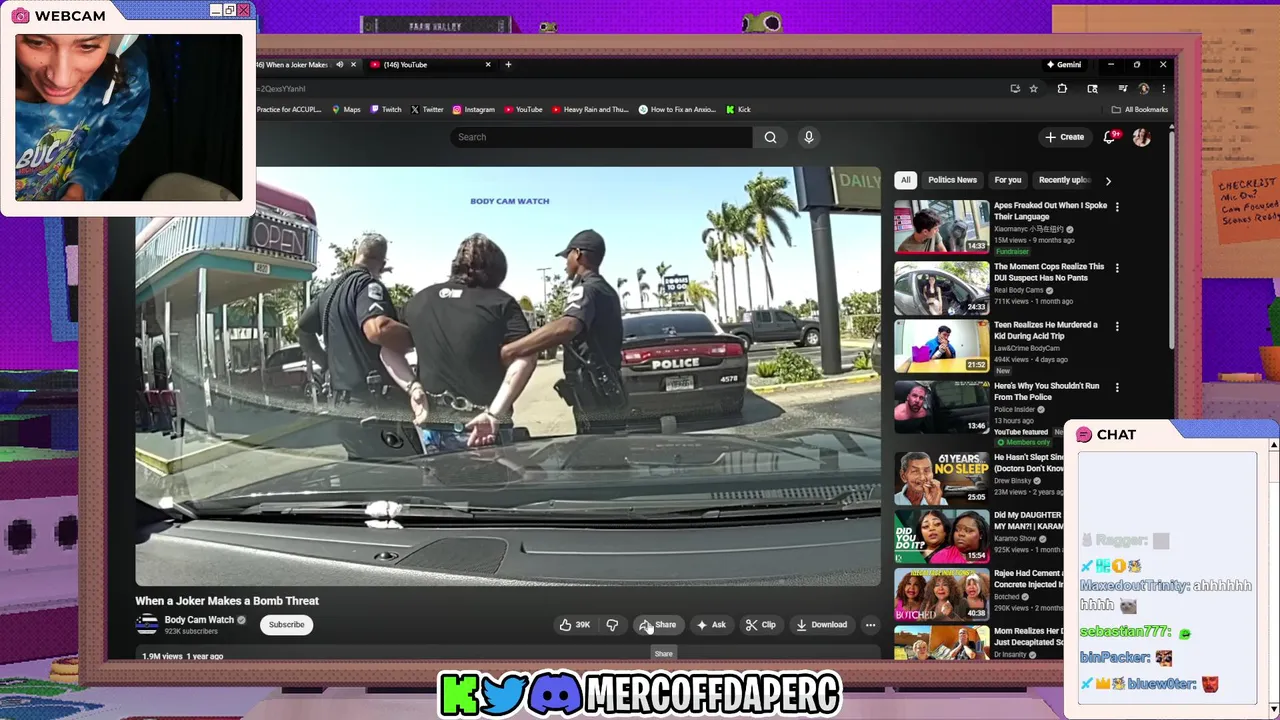Bookmark this page with star icon
Image resolution: width=1280 pixels, height=720 pixels.
pyautogui.click(x=1034, y=88)
